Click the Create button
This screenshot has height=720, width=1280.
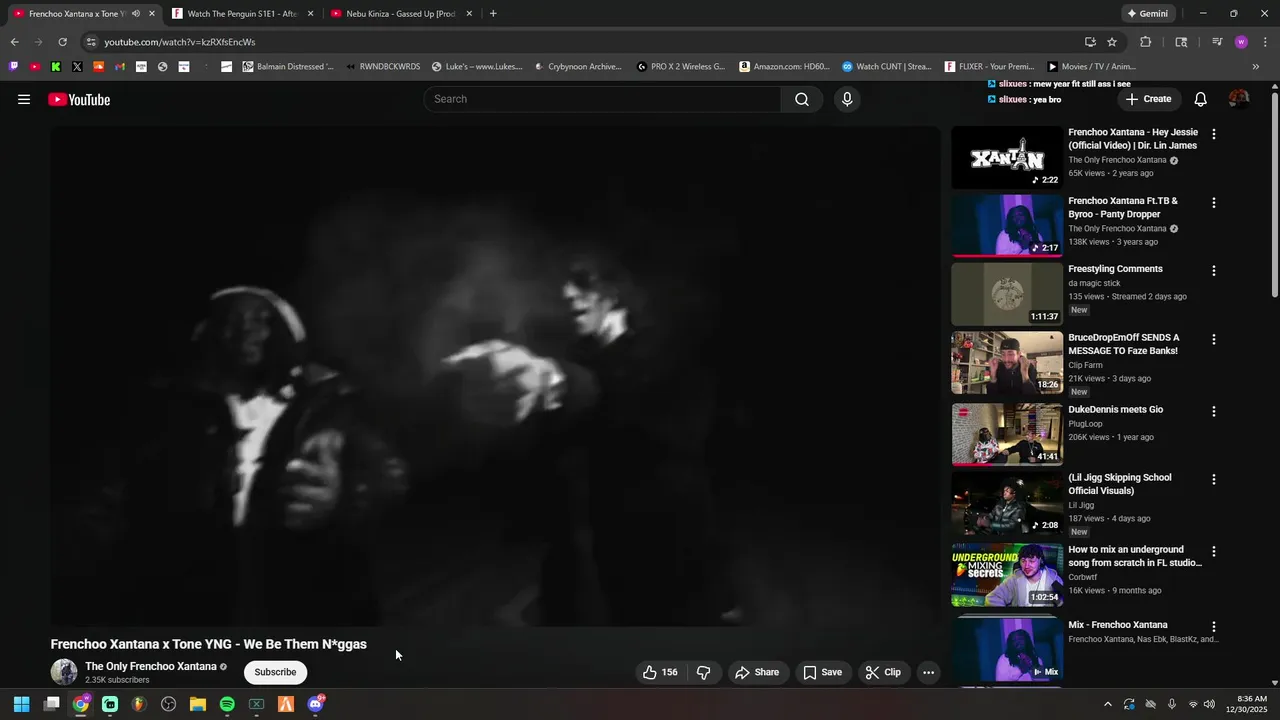coord(1147,99)
